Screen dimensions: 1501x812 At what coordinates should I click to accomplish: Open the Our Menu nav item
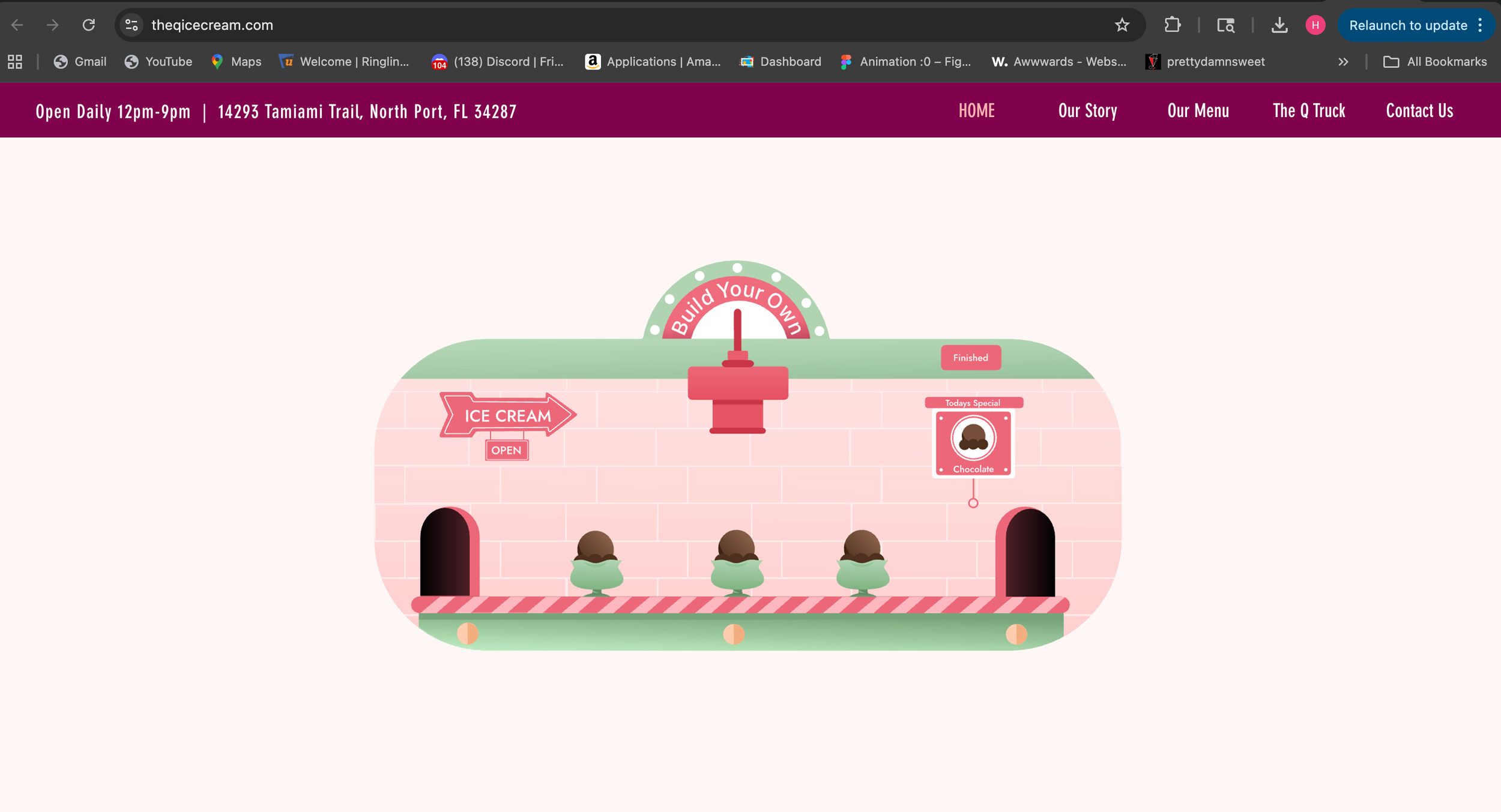point(1198,111)
